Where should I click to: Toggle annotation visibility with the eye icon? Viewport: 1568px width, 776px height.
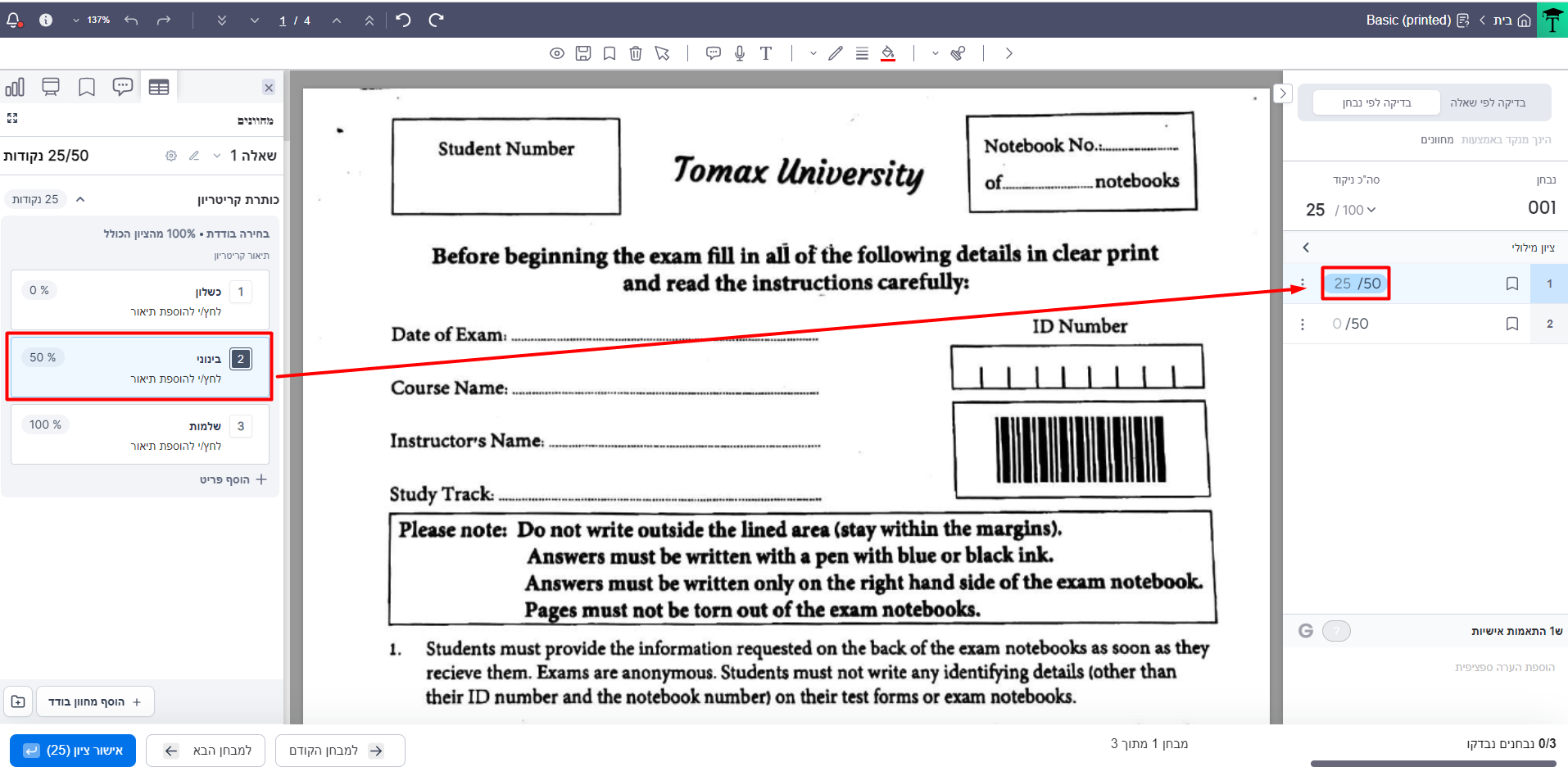[x=557, y=53]
